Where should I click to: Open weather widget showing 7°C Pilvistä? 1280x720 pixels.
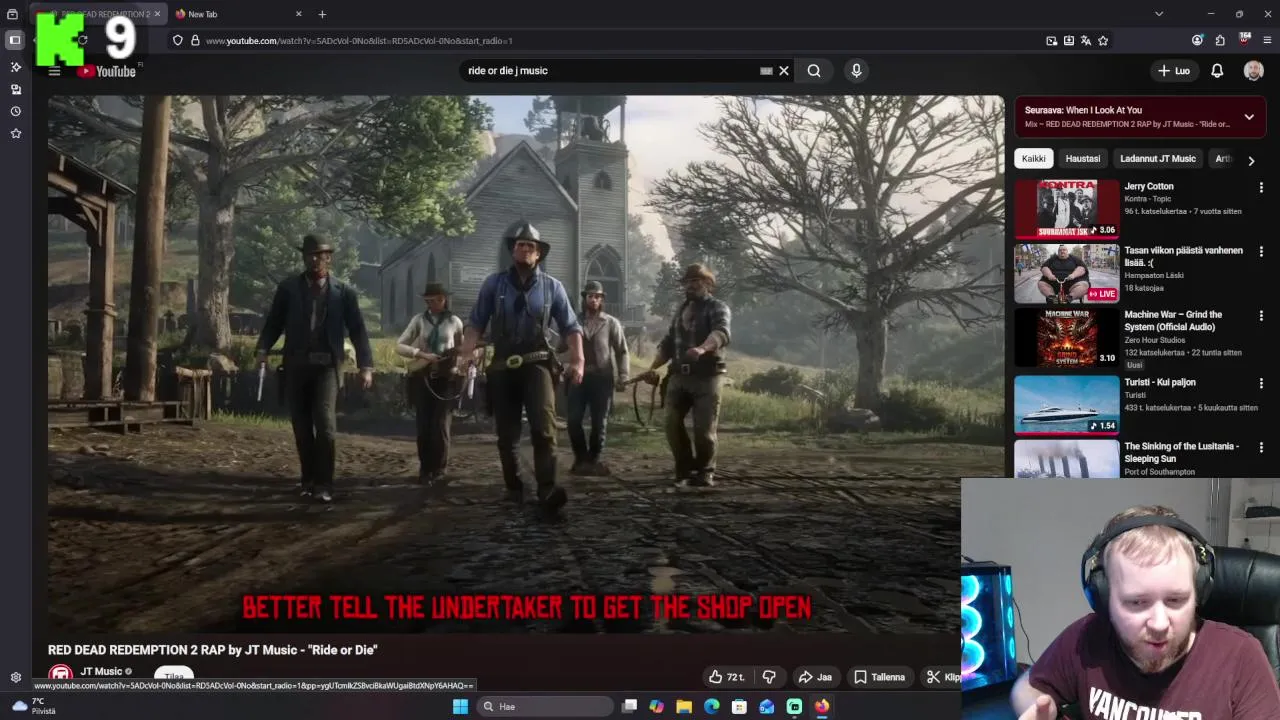click(32, 706)
